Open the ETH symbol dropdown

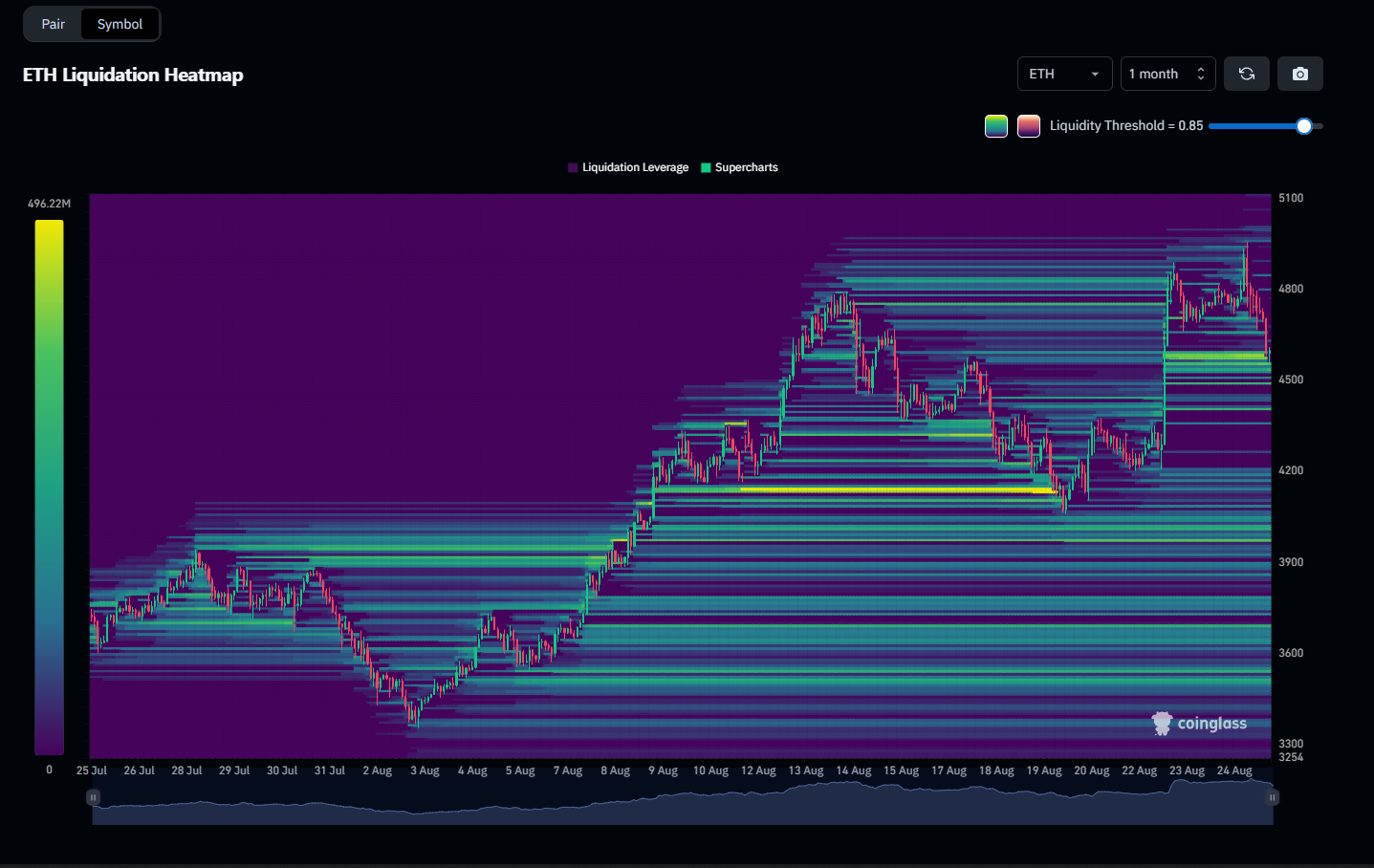1064,74
